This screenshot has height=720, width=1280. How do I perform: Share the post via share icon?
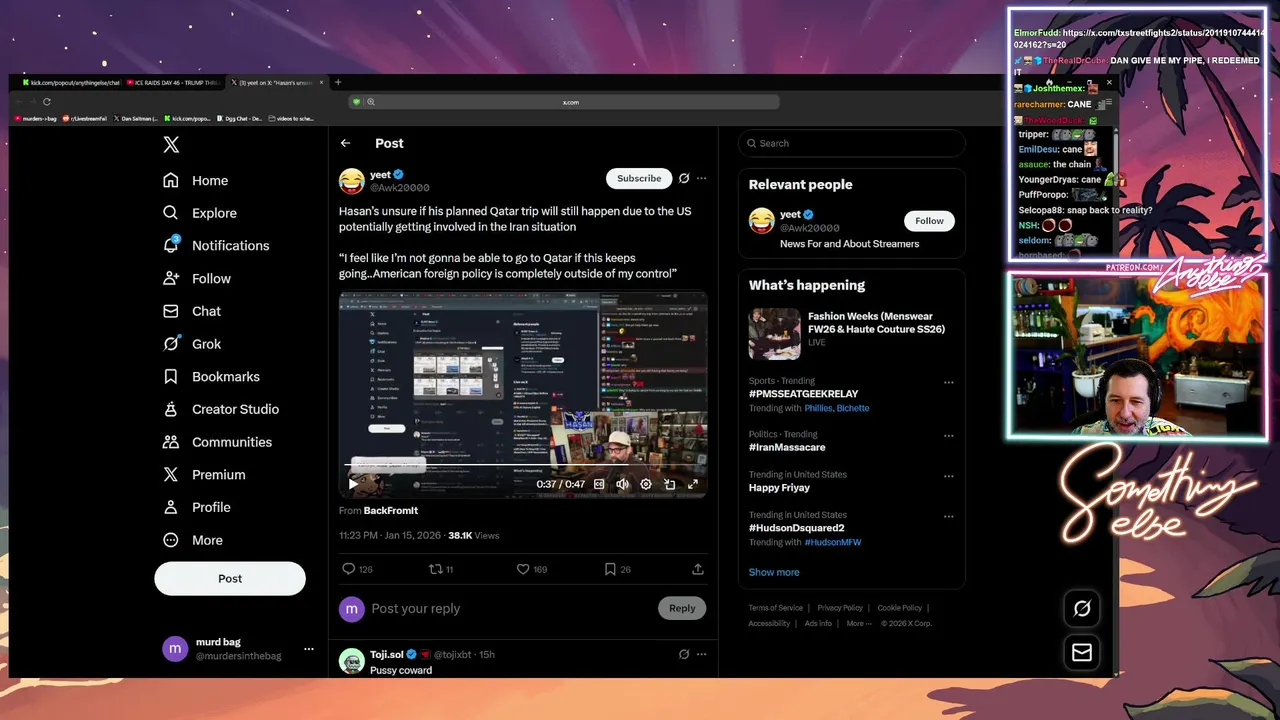tap(698, 569)
